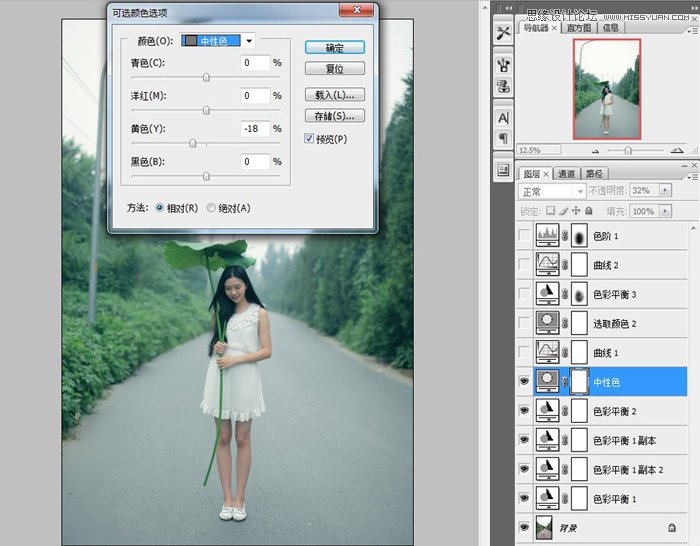
Task: Click the 曲线 2 curves adjustment icon
Action: (547, 264)
